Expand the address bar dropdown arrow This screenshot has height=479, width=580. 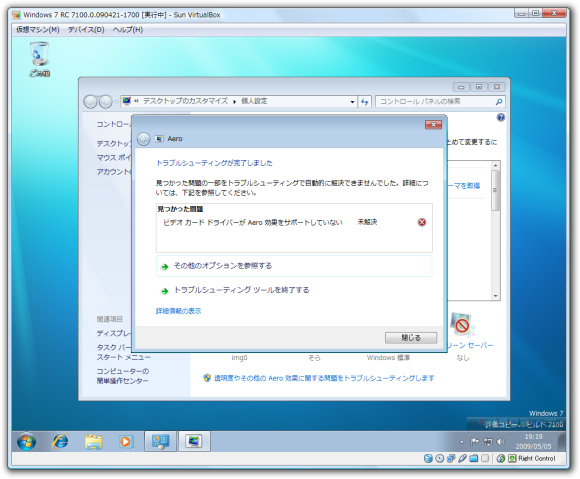point(352,102)
